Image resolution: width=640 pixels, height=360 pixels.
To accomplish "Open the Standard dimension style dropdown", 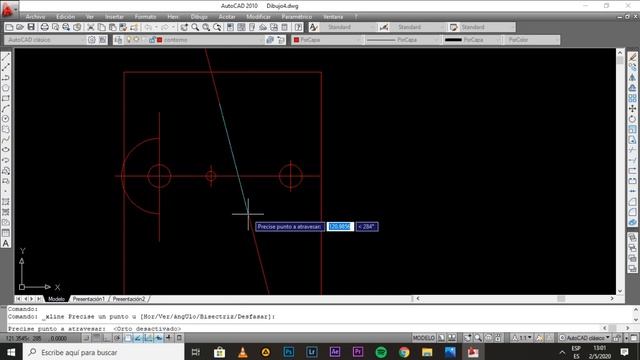I will [417, 27].
